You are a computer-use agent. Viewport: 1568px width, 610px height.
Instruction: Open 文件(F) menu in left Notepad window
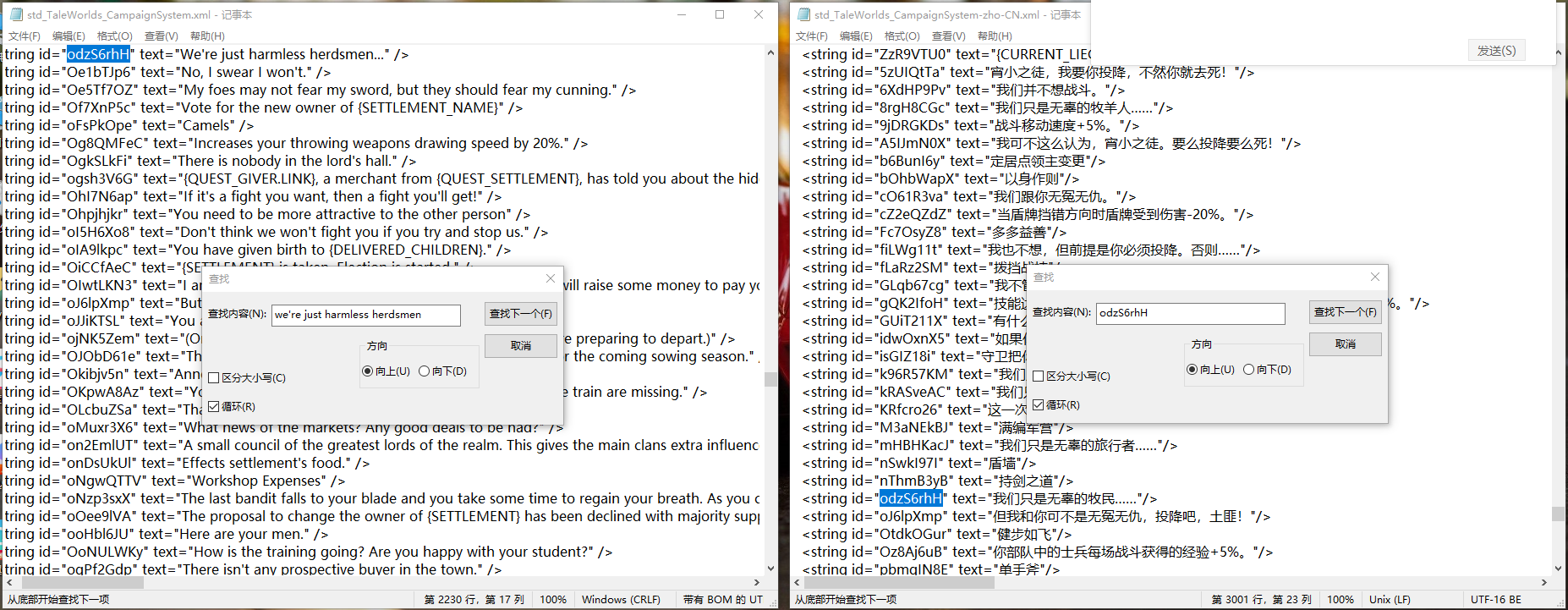(25, 36)
